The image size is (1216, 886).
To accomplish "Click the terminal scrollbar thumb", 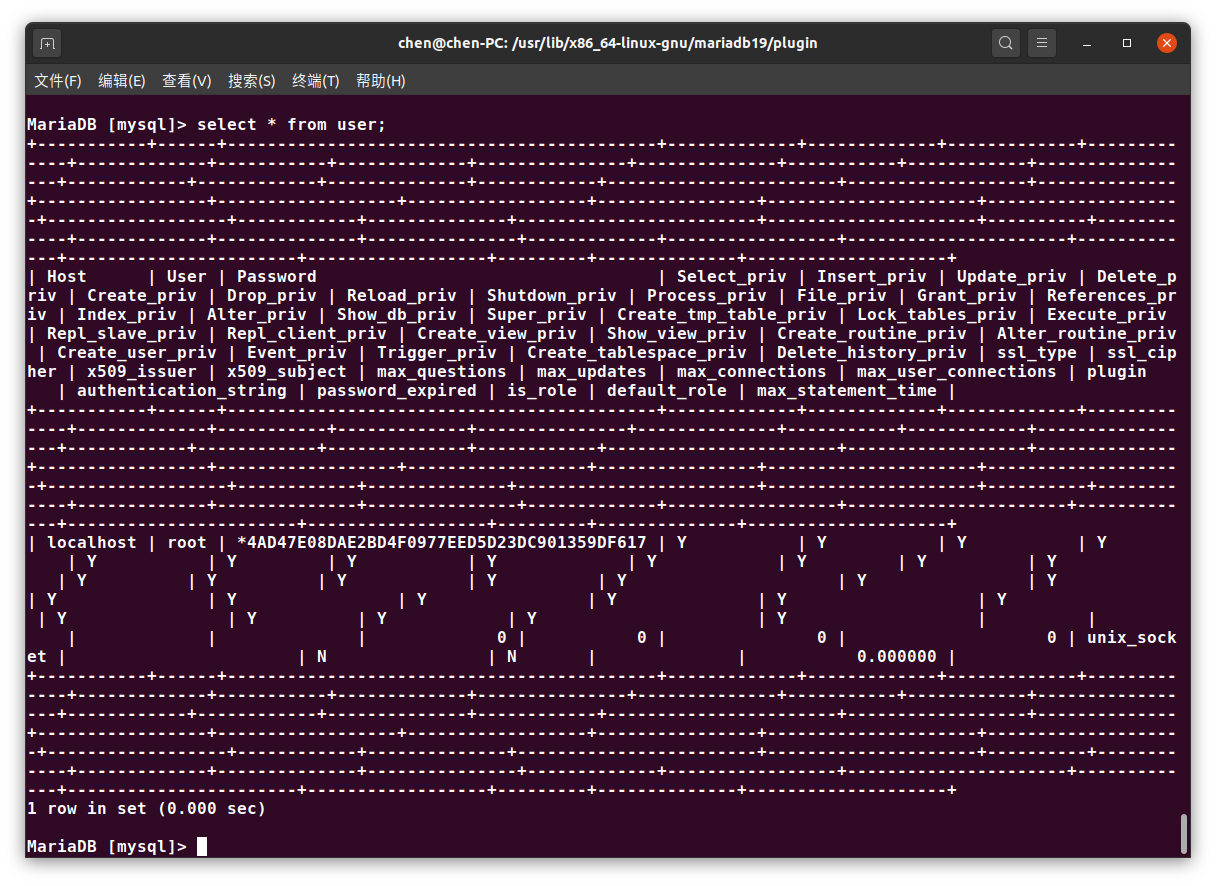I will pos(1184,833).
